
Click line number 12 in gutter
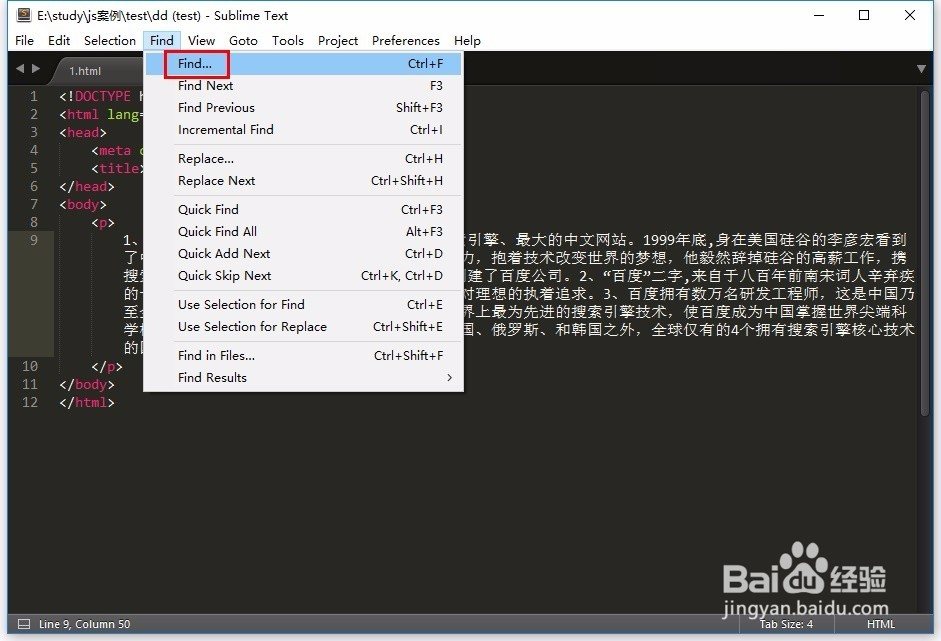point(30,402)
